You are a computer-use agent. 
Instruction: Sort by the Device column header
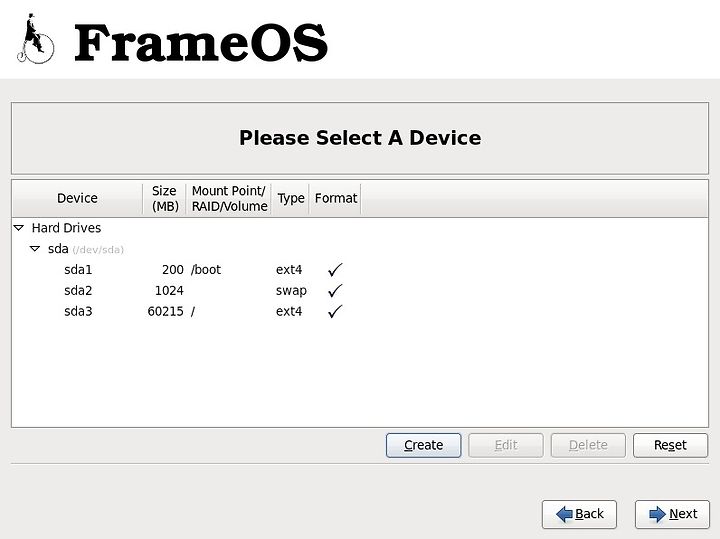tap(77, 198)
